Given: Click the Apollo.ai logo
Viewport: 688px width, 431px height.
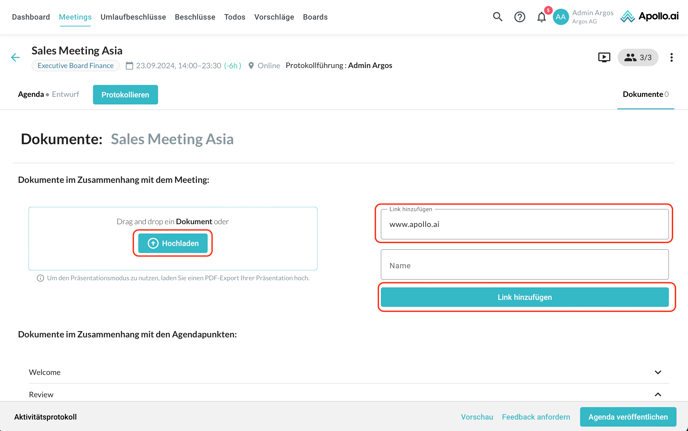Looking at the screenshot, I should [x=649, y=17].
